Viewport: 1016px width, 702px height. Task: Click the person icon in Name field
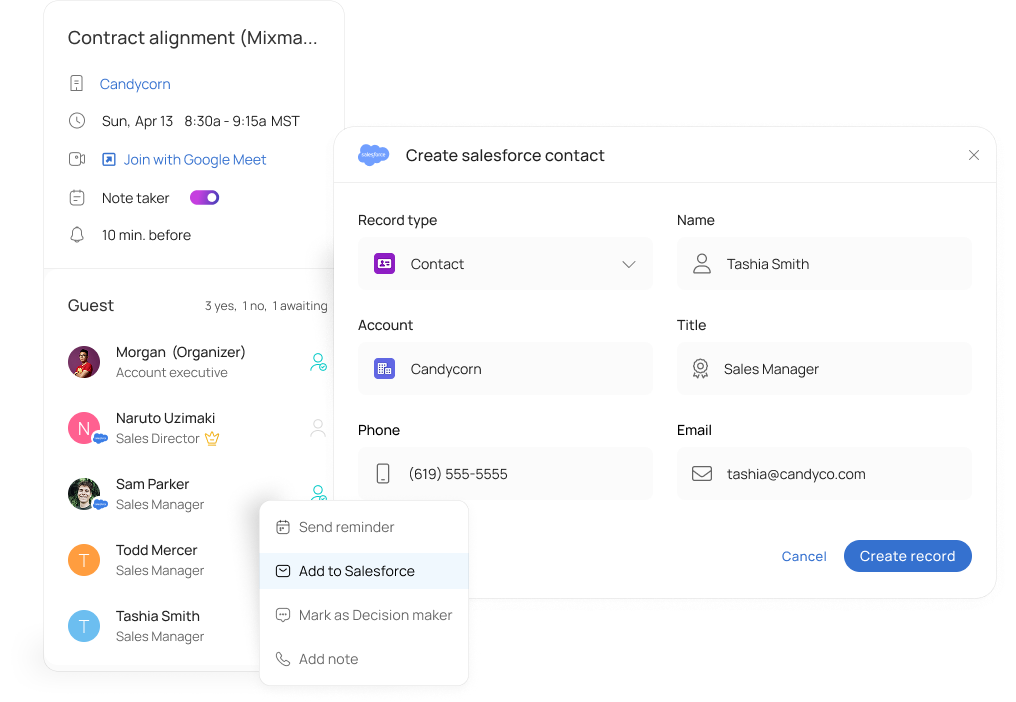click(x=702, y=264)
